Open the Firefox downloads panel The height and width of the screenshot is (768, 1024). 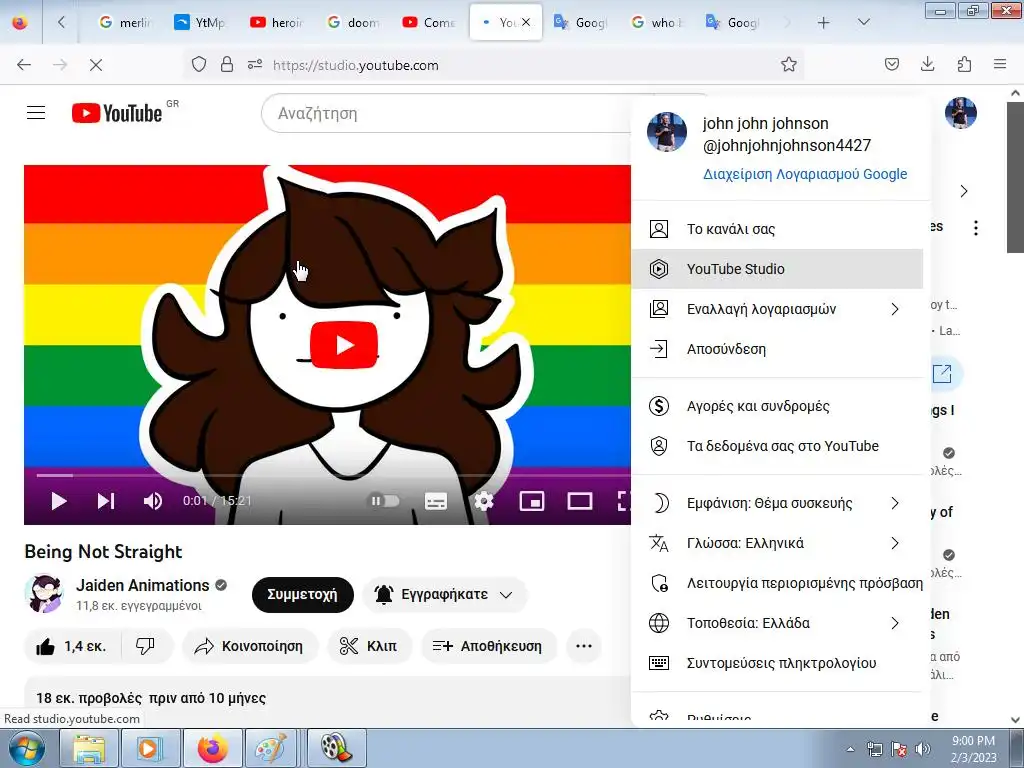(927, 64)
